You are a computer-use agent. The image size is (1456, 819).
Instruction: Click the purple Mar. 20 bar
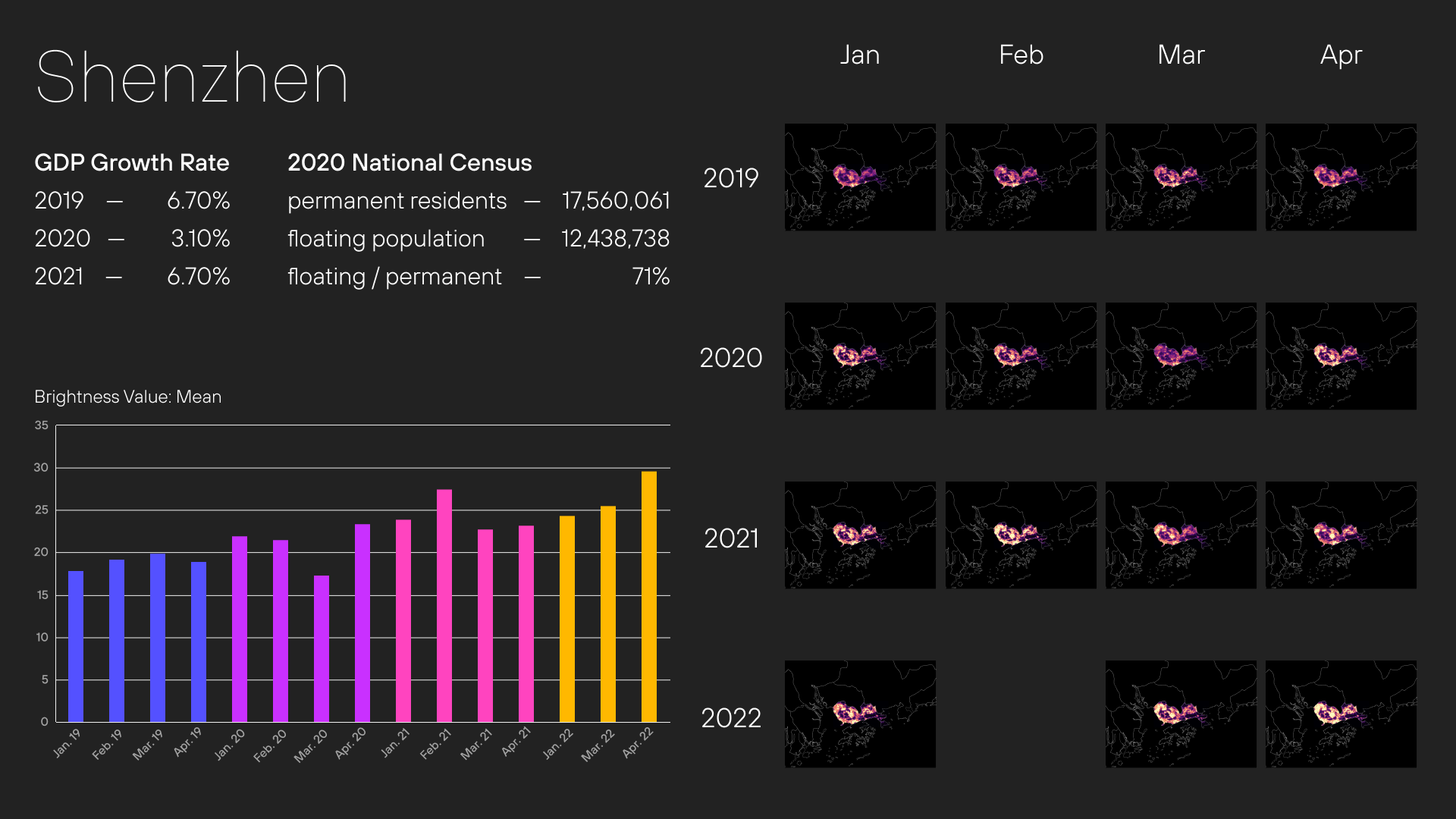(x=322, y=648)
